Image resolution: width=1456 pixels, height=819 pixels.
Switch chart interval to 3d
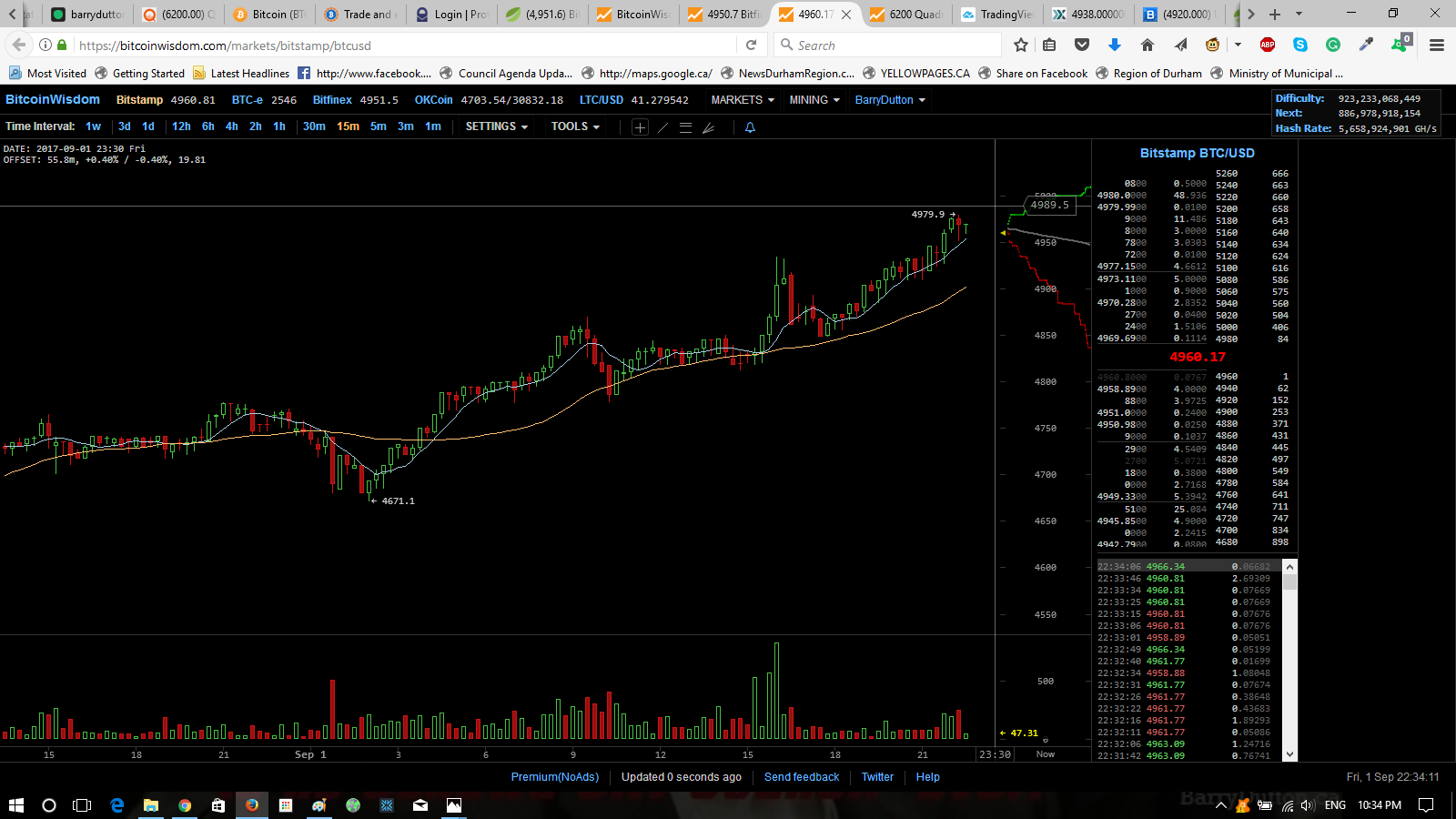(125, 126)
